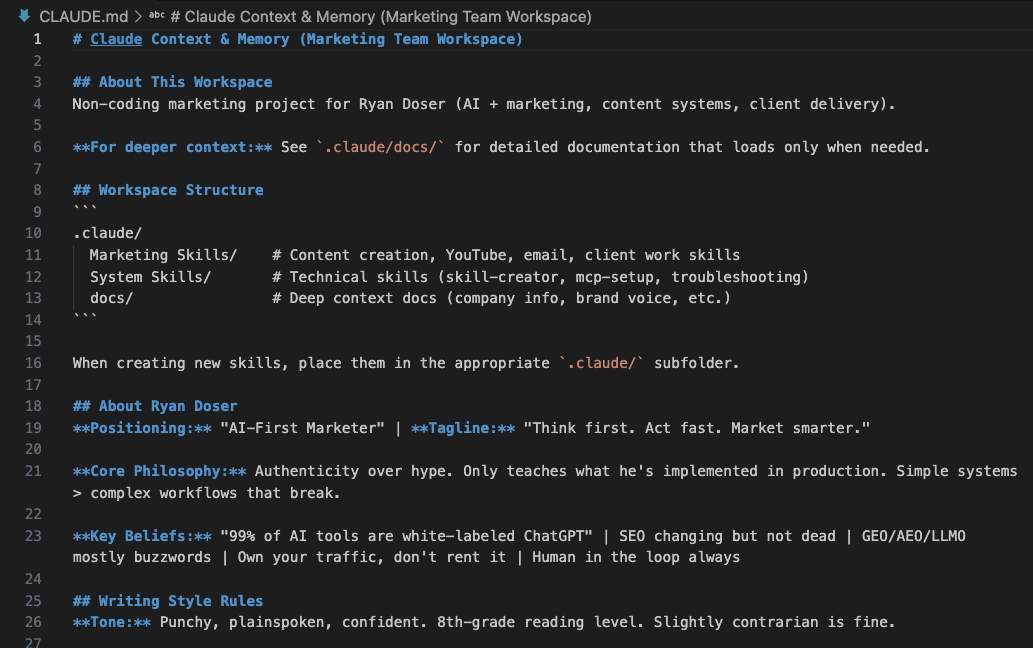
Task: Click the bold Positioning label on line 19
Action: tap(142, 428)
